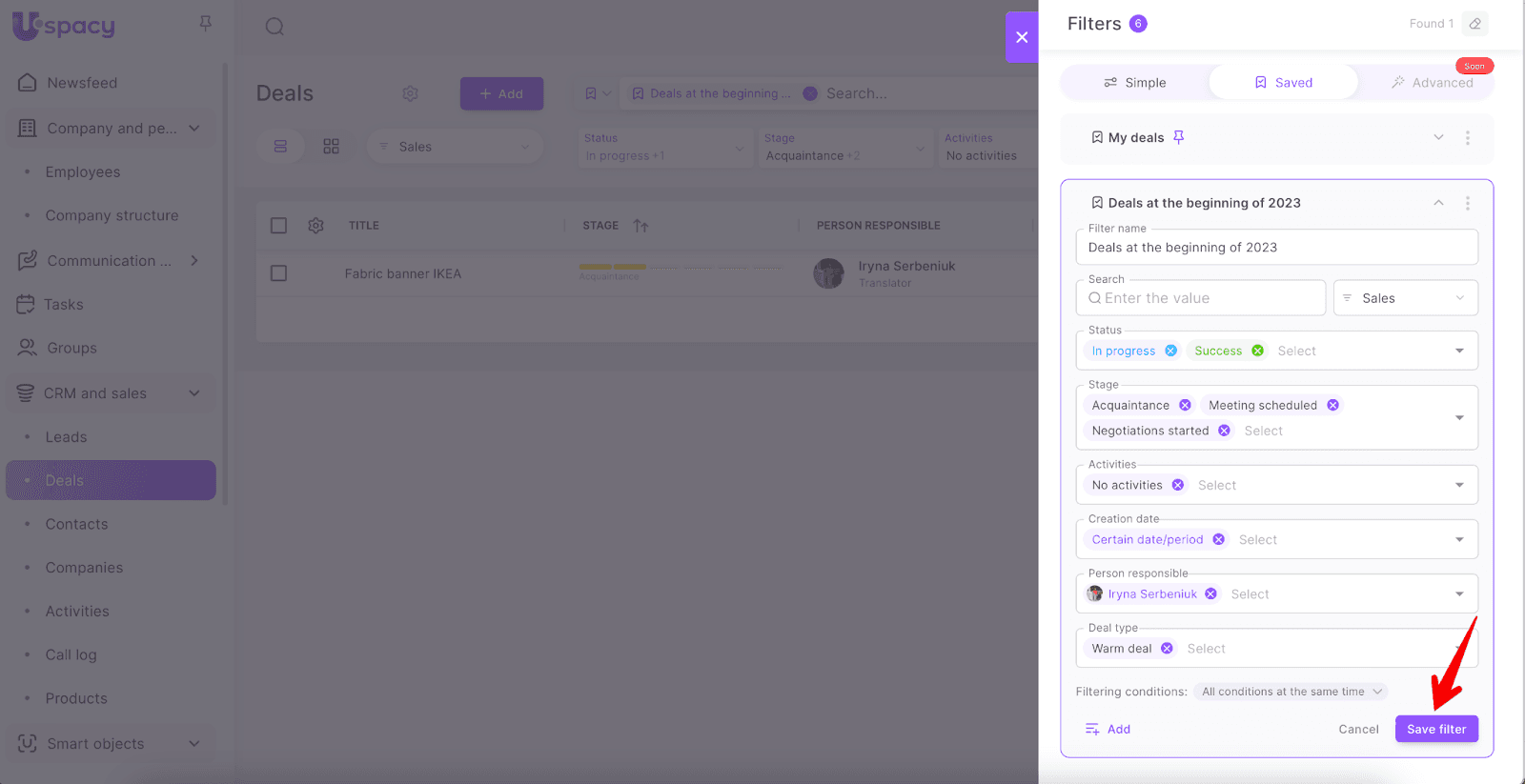Click the Uspacy logo
Image resolution: width=1525 pixels, height=784 pixels.
[64, 25]
